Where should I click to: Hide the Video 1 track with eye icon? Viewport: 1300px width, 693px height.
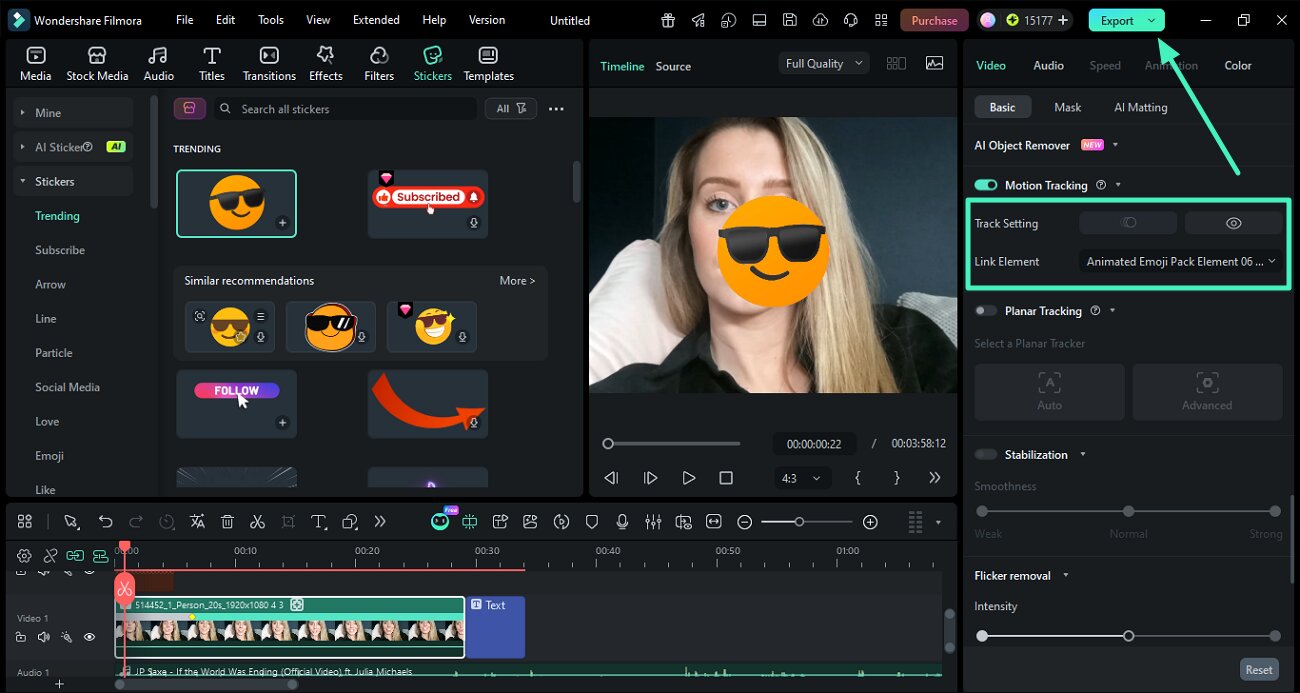coord(89,637)
